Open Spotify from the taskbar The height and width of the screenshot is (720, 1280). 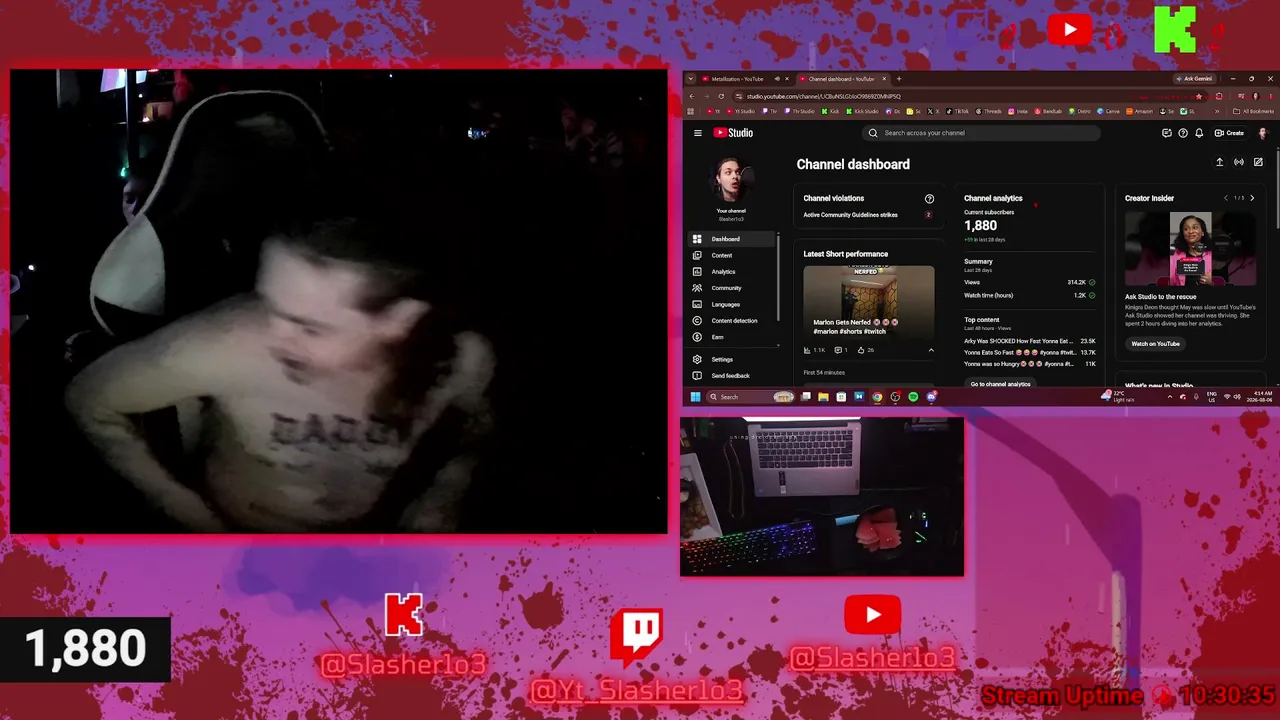coord(913,397)
